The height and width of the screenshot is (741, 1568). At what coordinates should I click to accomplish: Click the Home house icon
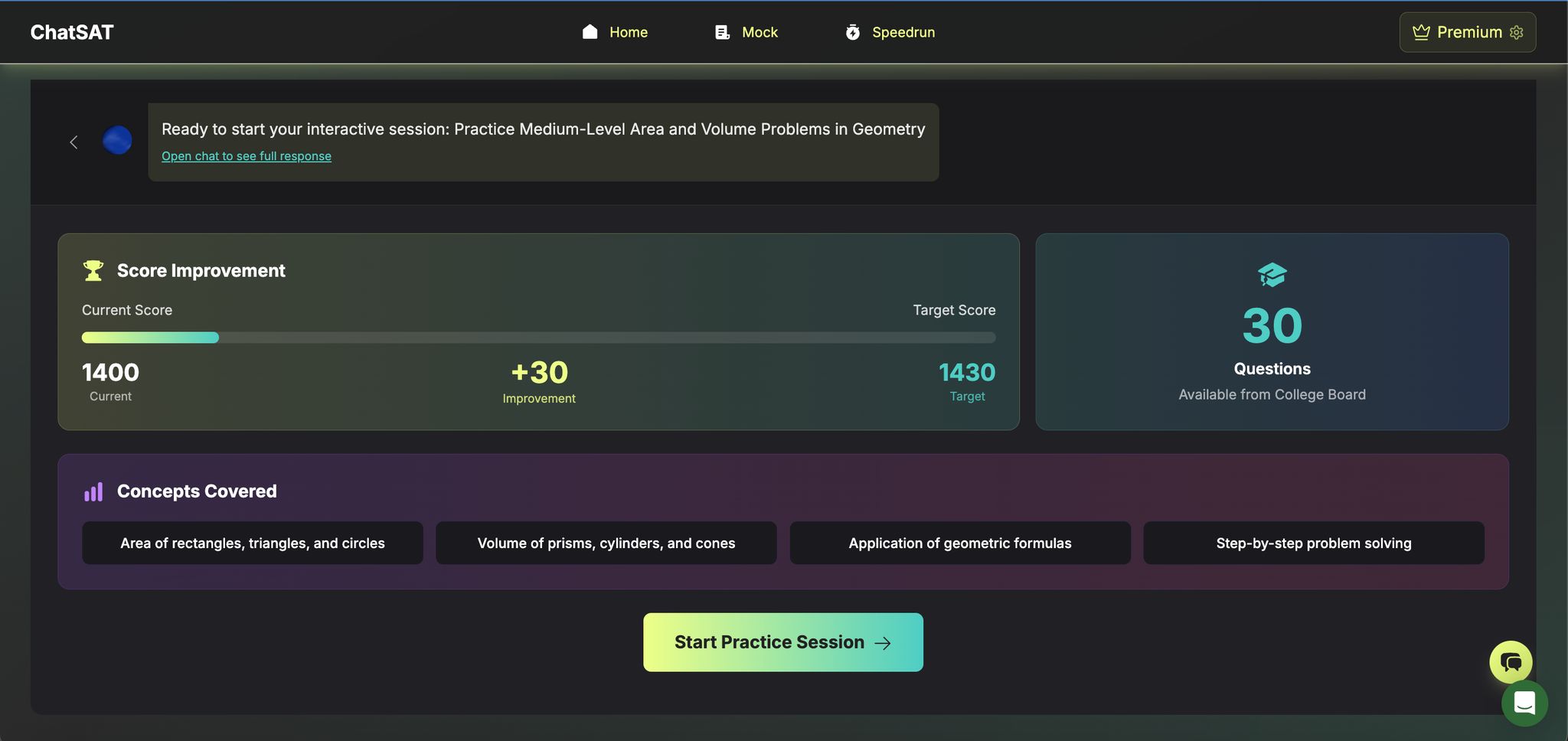point(590,32)
